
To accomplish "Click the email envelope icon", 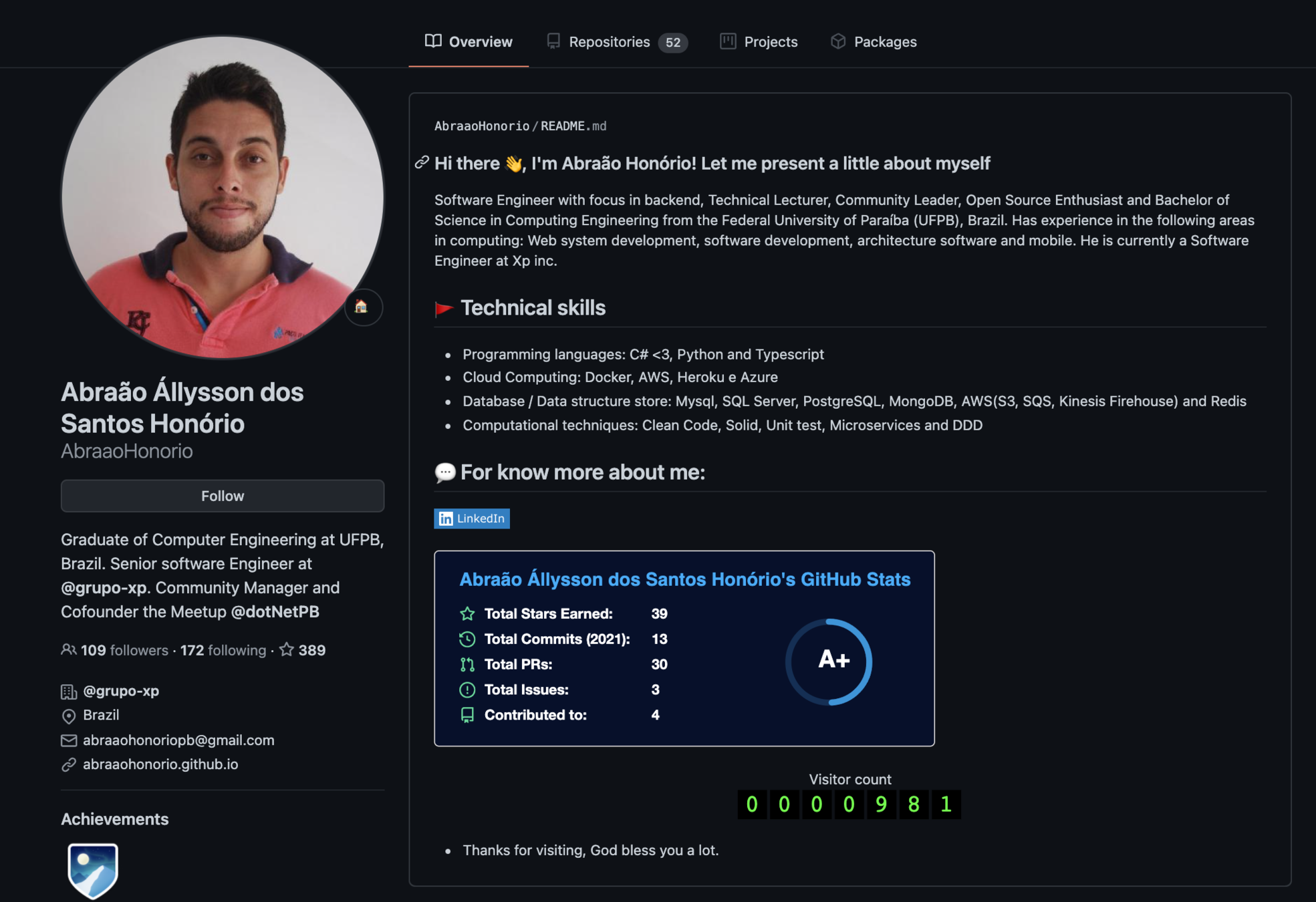I will [x=69, y=740].
